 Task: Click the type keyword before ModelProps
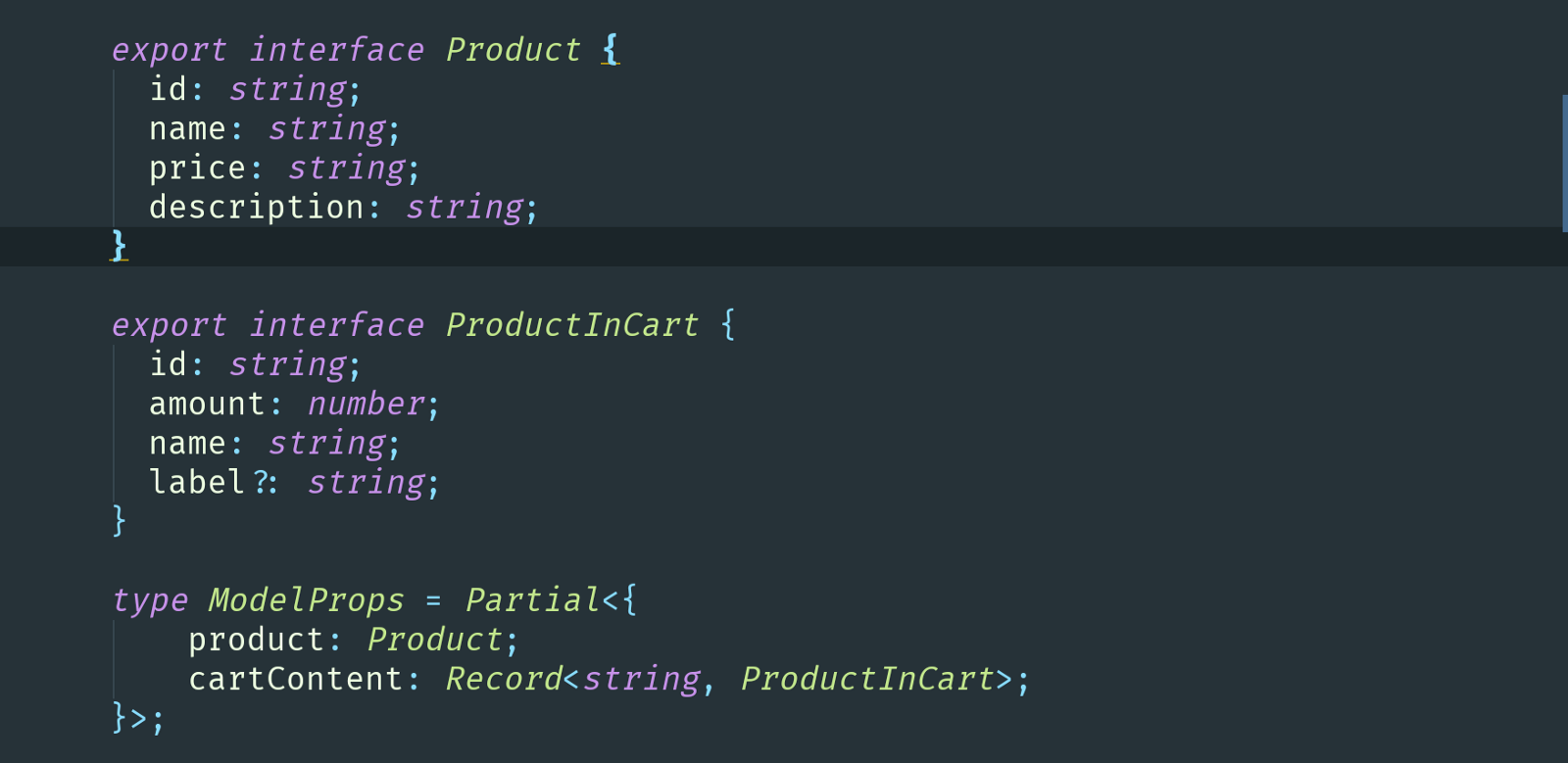click(x=149, y=600)
